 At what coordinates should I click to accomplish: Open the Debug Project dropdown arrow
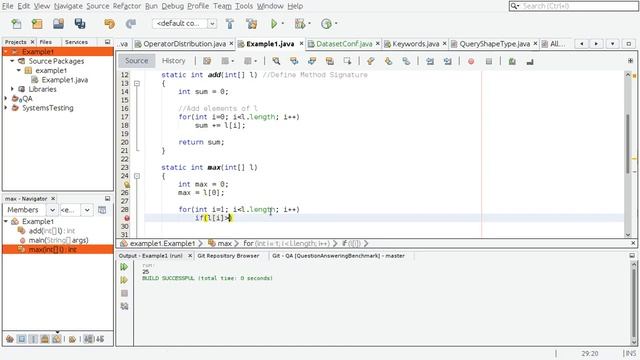[x=309, y=24]
